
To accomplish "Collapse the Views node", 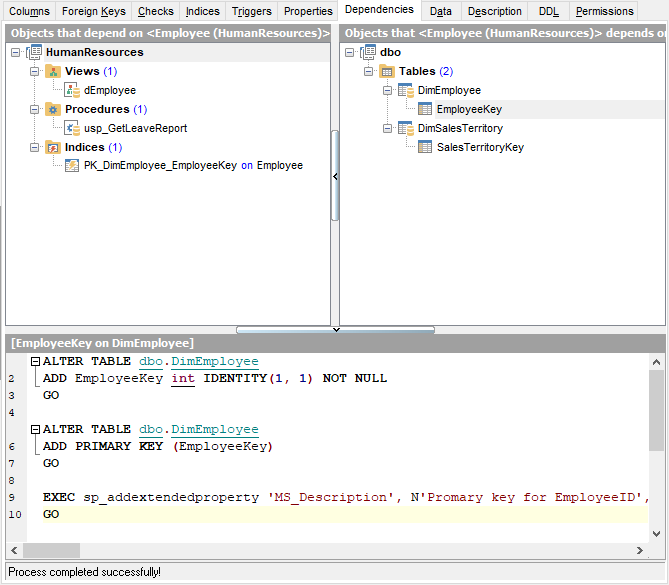I will [34, 71].
